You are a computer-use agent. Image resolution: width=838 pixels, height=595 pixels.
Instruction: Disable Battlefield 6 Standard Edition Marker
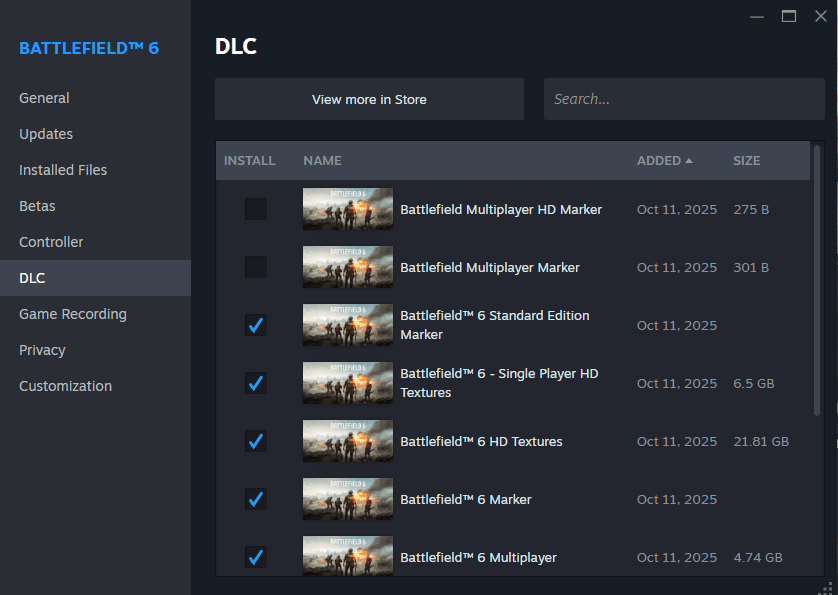256,325
